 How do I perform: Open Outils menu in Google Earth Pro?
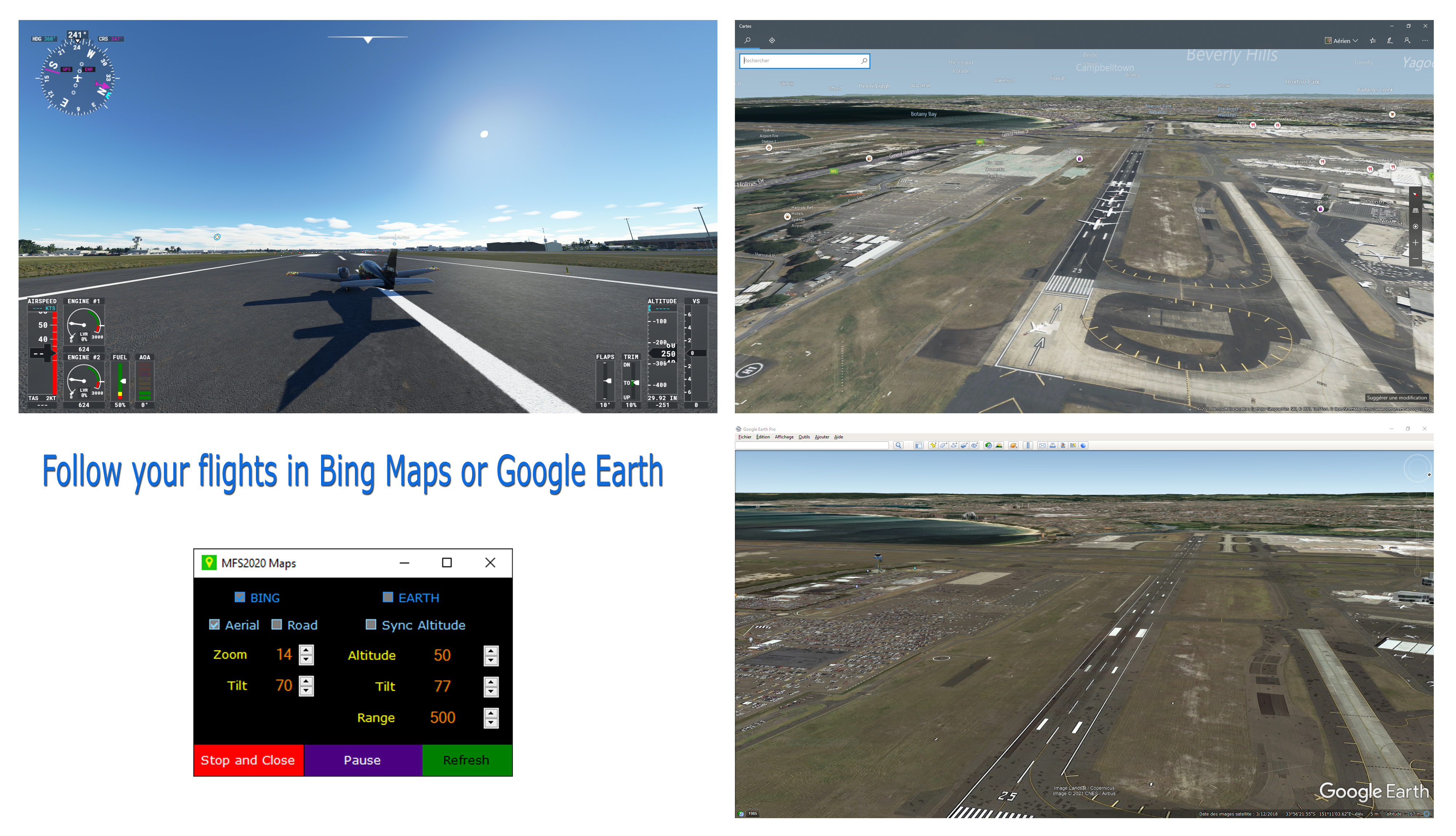804,437
